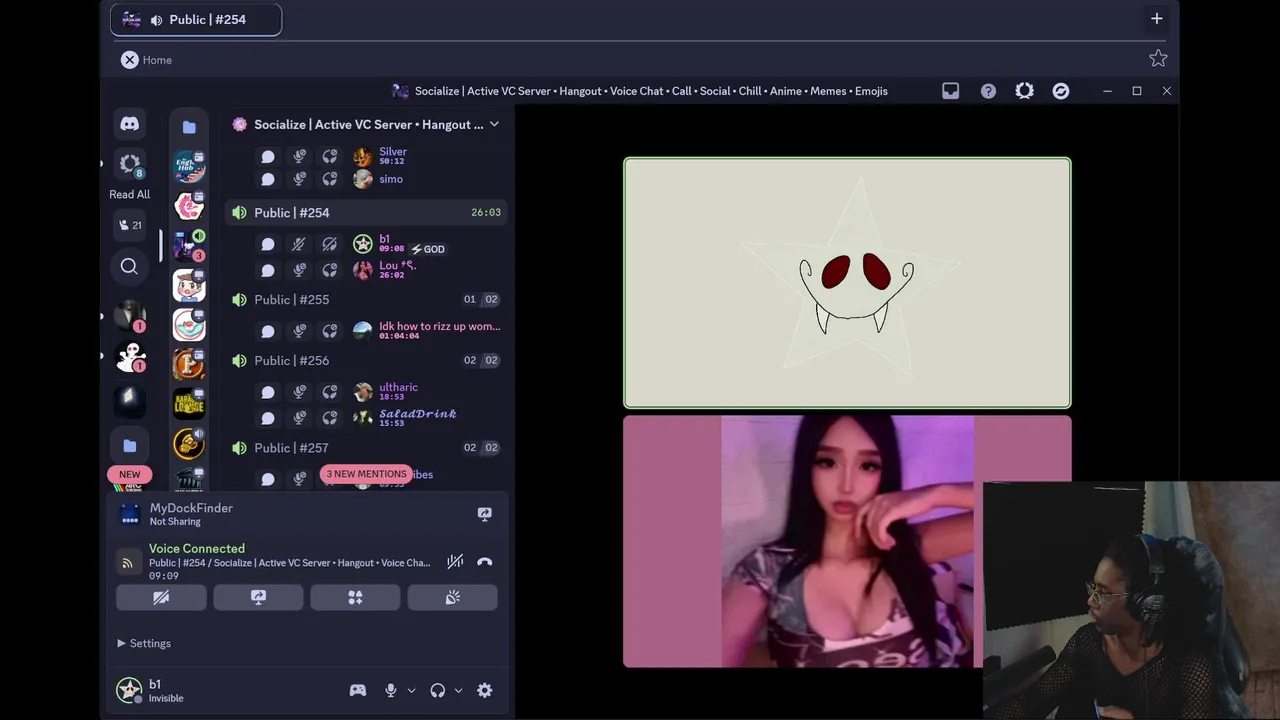
Task: Open the soundboard button
Action: click(452, 597)
